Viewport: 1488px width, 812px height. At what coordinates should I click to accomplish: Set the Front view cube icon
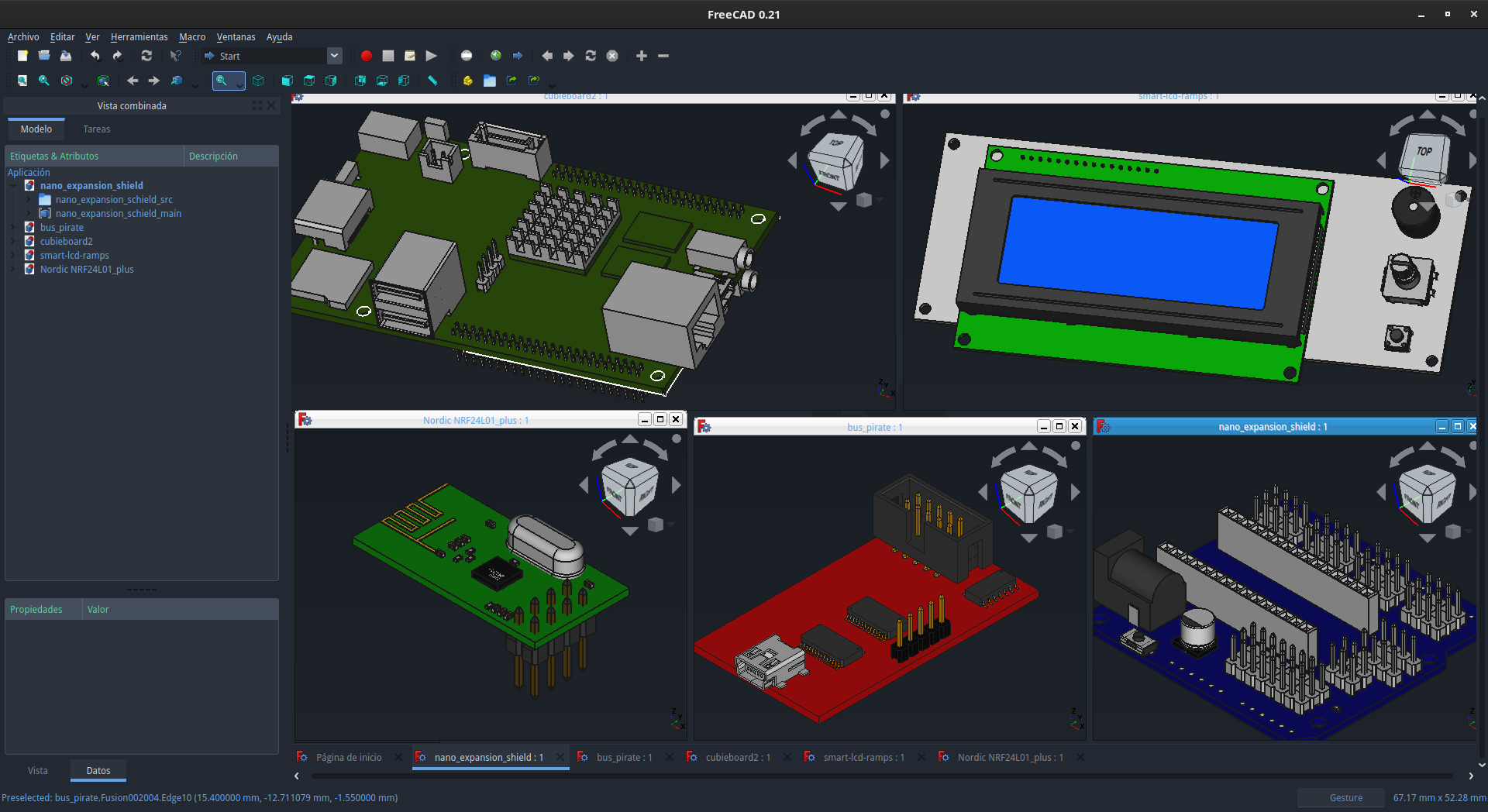pyautogui.click(x=288, y=81)
